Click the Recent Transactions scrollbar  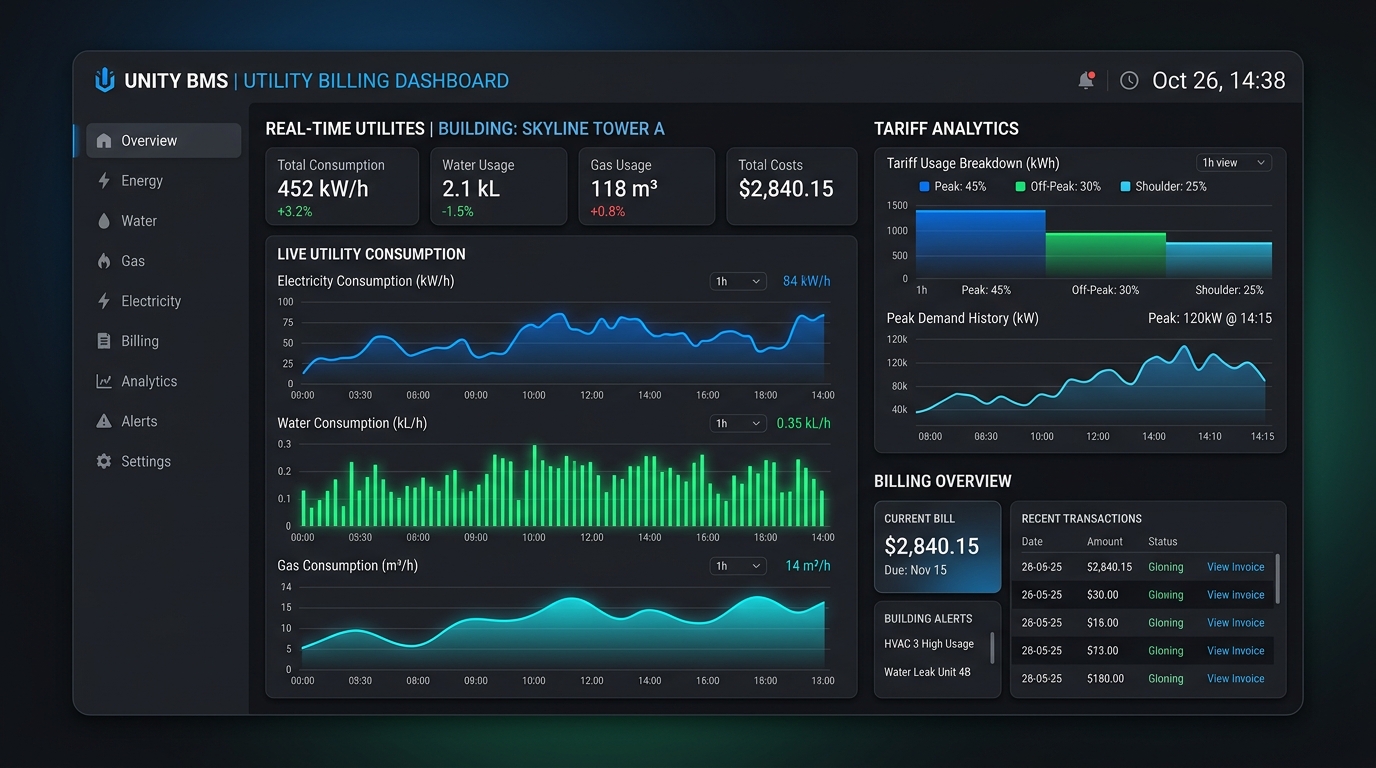[1278, 578]
